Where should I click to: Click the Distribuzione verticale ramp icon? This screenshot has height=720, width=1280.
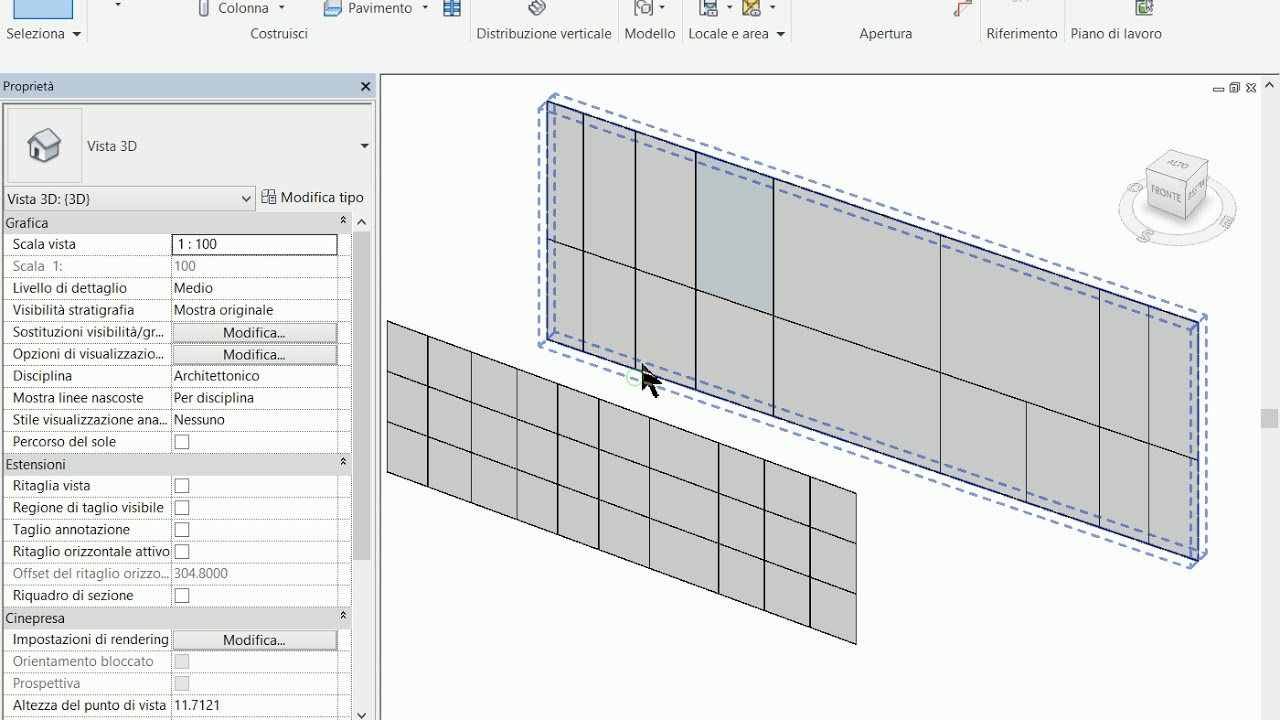click(x=537, y=8)
